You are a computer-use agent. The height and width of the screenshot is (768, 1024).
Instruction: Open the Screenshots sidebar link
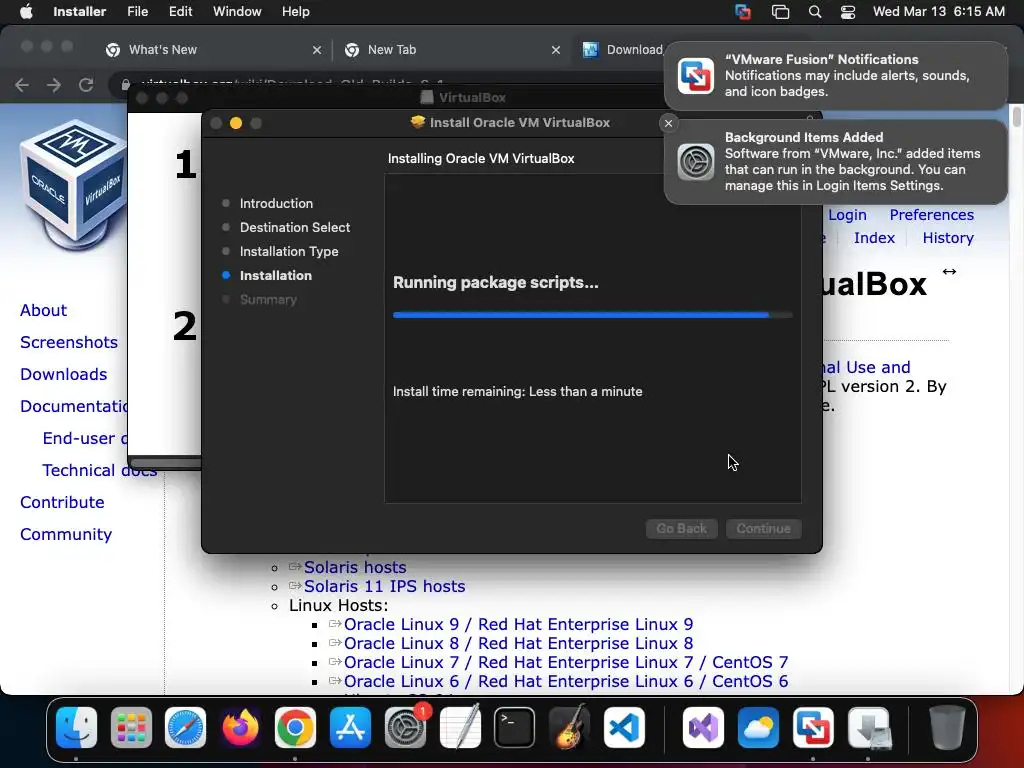click(x=69, y=342)
